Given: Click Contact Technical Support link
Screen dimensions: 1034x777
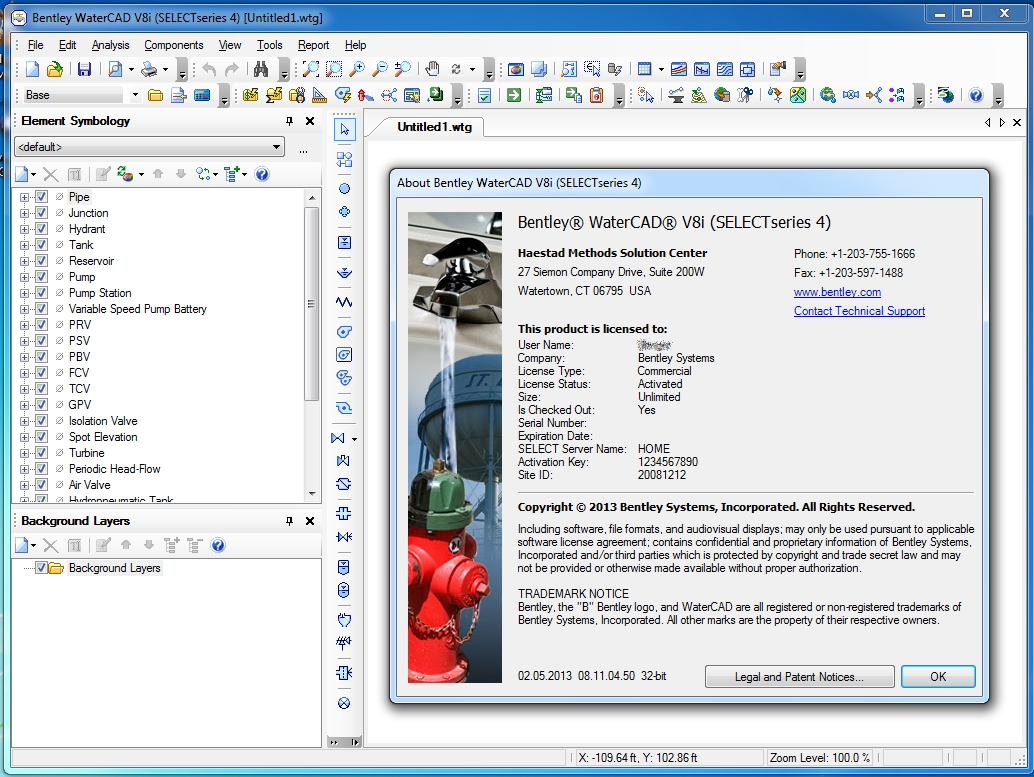Looking at the screenshot, I should (859, 311).
